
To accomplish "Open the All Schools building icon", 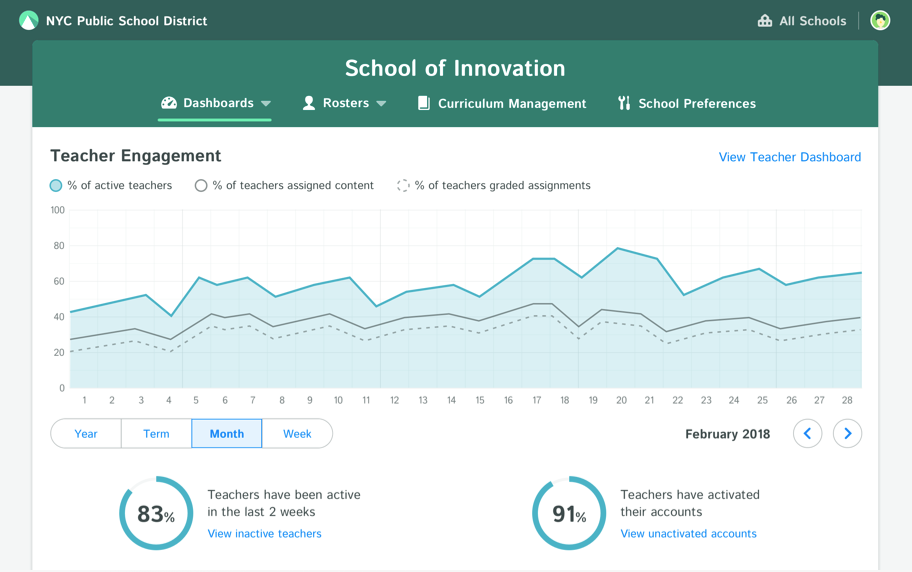I will [x=765, y=21].
